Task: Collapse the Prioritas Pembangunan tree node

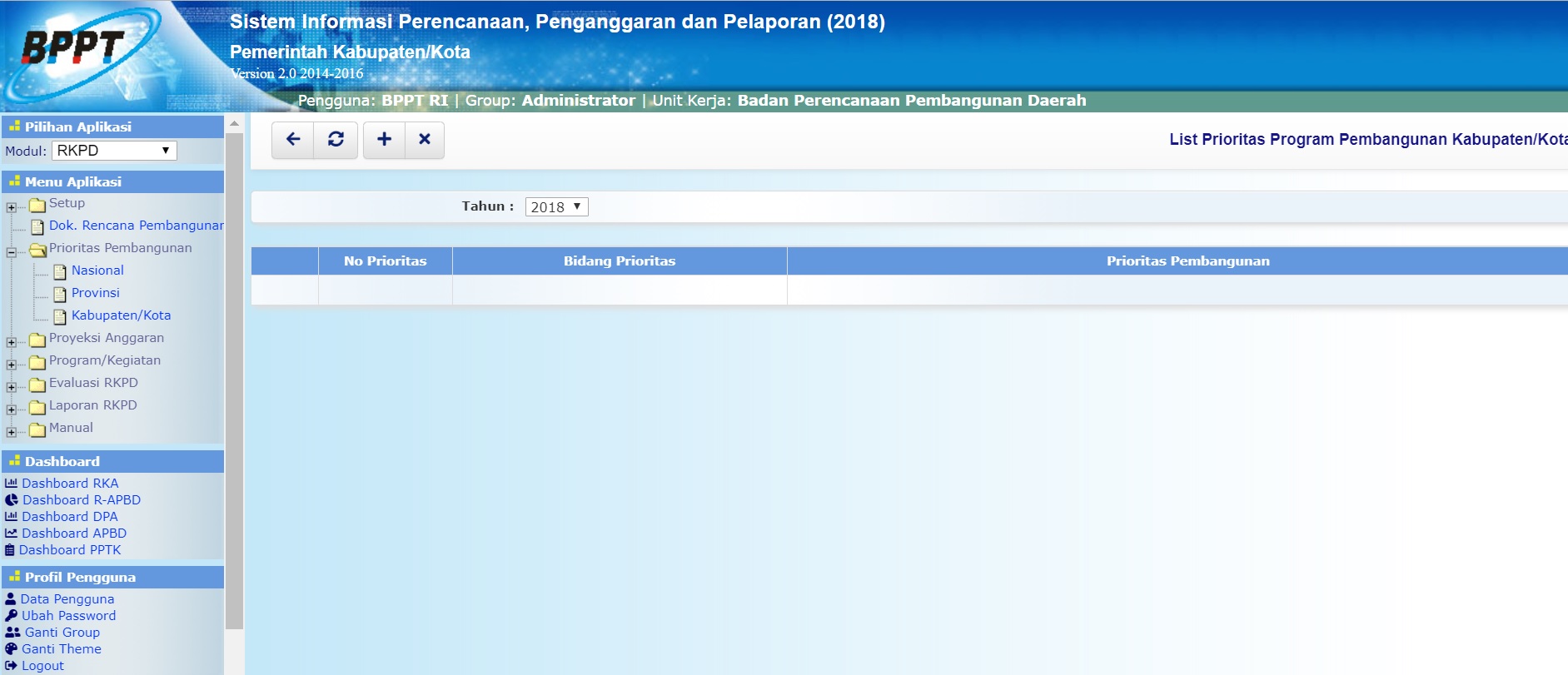Action: click(11, 252)
